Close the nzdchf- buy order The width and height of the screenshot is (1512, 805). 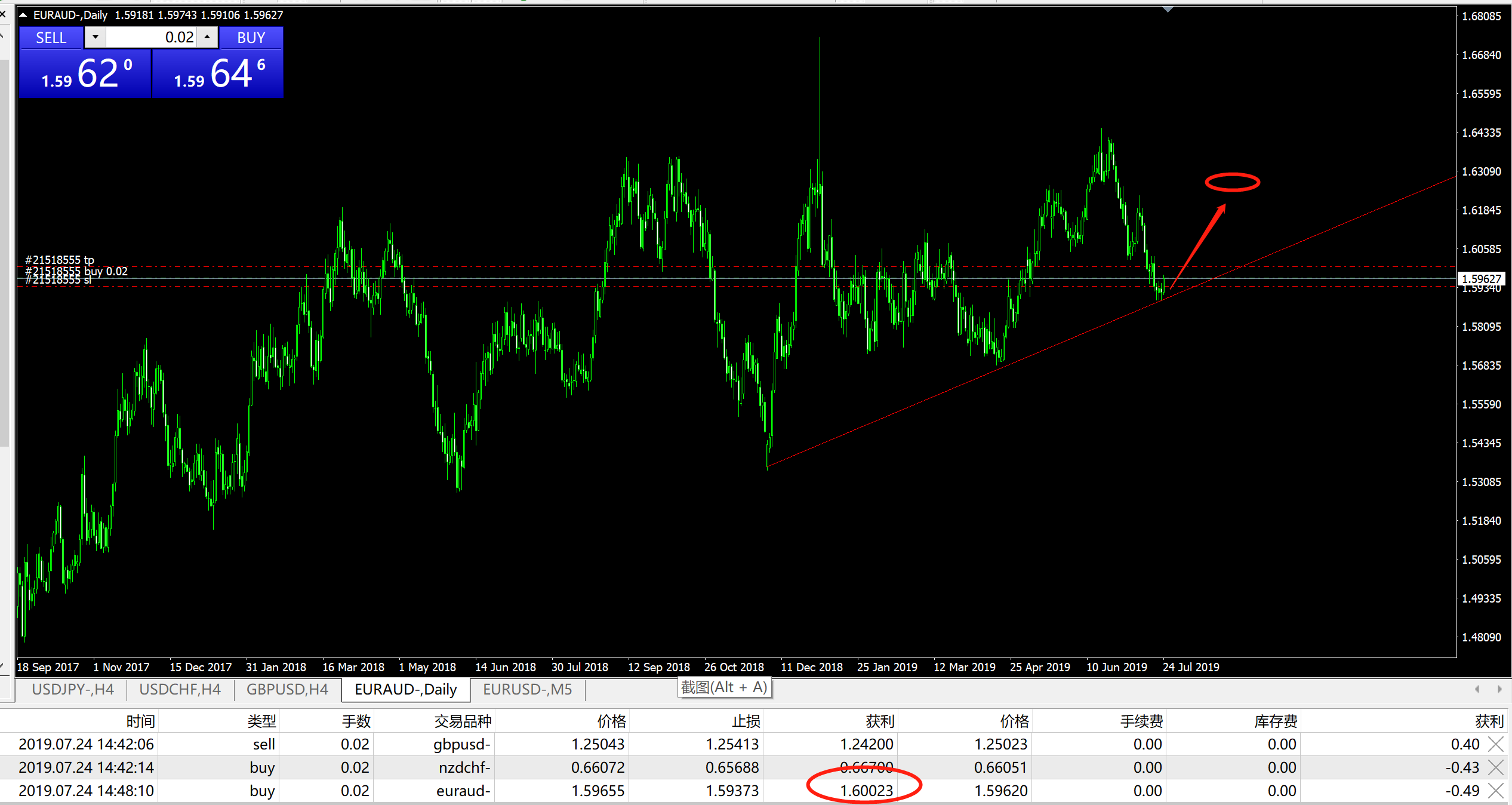coord(1496,767)
